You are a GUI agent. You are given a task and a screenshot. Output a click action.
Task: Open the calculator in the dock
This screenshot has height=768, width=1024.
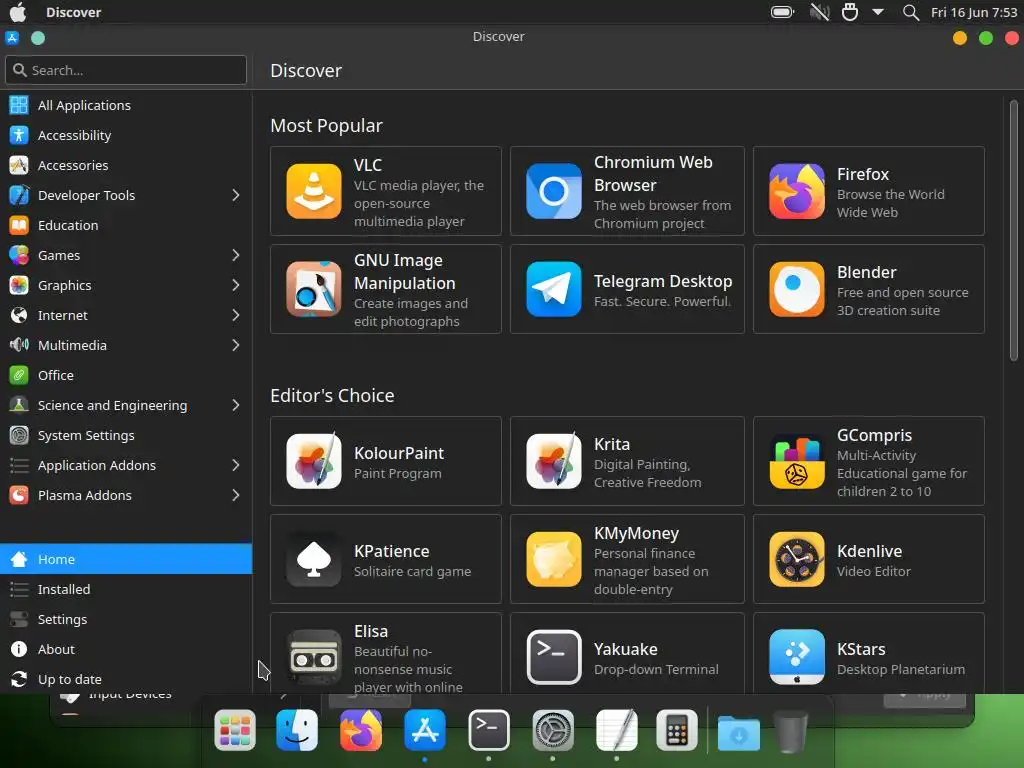pos(677,730)
